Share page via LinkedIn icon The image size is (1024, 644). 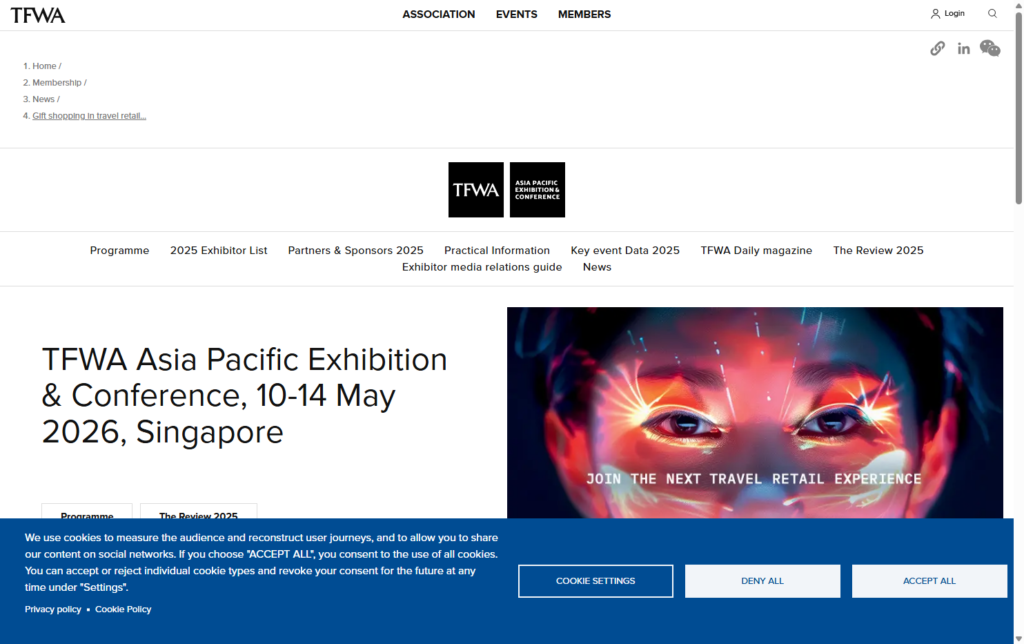(x=963, y=48)
